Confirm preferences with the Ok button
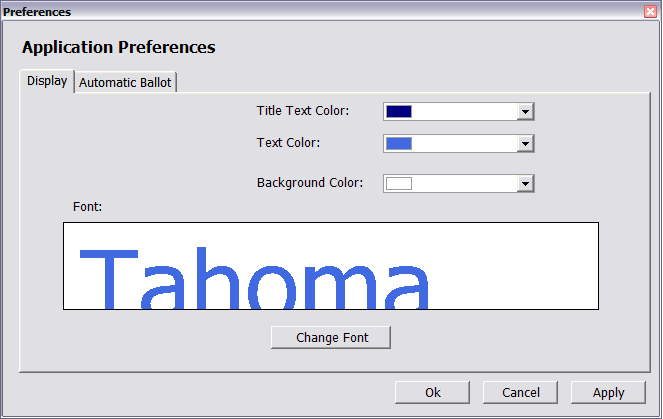Screen dimensions: 663x419 pyautogui.click(x=432, y=393)
